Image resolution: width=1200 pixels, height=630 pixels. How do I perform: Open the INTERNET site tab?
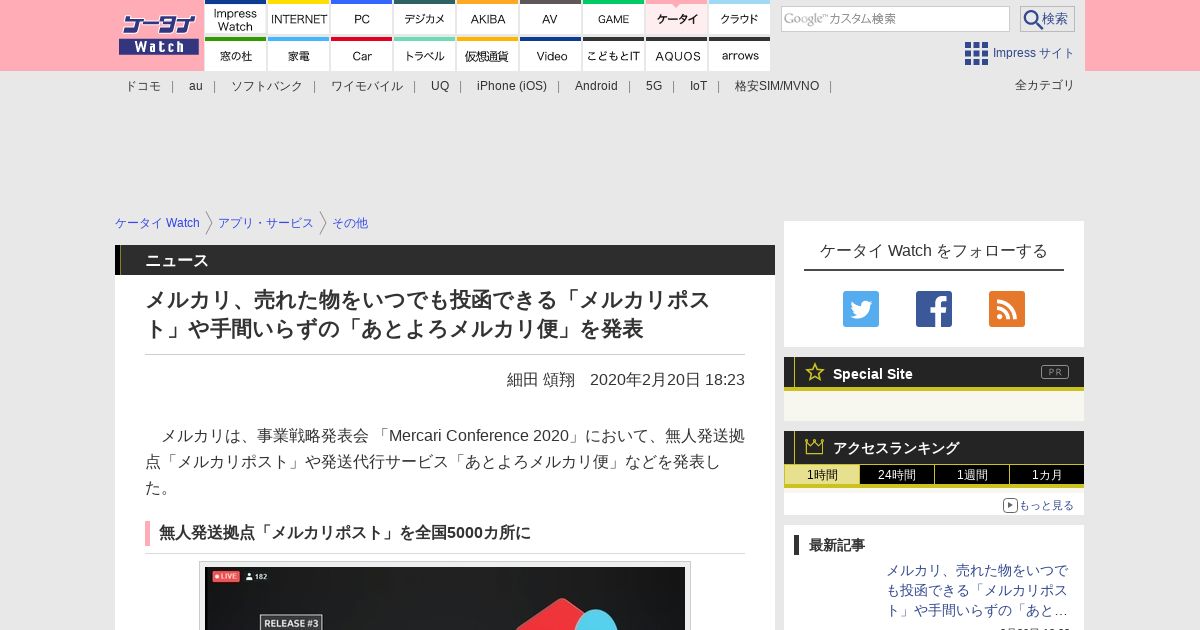[299, 18]
